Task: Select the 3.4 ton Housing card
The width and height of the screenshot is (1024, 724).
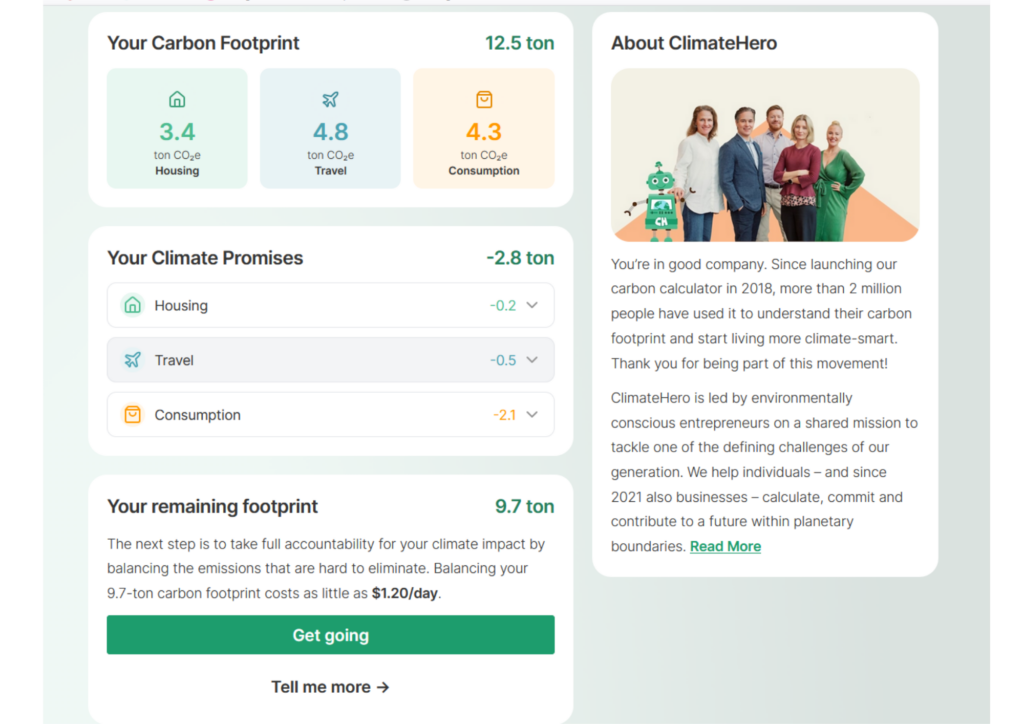Action: pyautogui.click(x=177, y=129)
